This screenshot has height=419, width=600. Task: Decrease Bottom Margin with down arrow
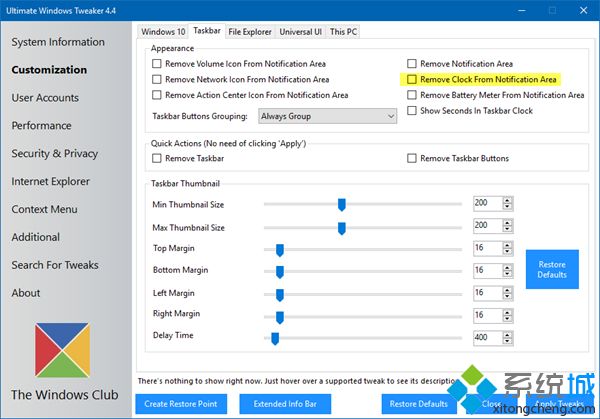tap(507, 274)
